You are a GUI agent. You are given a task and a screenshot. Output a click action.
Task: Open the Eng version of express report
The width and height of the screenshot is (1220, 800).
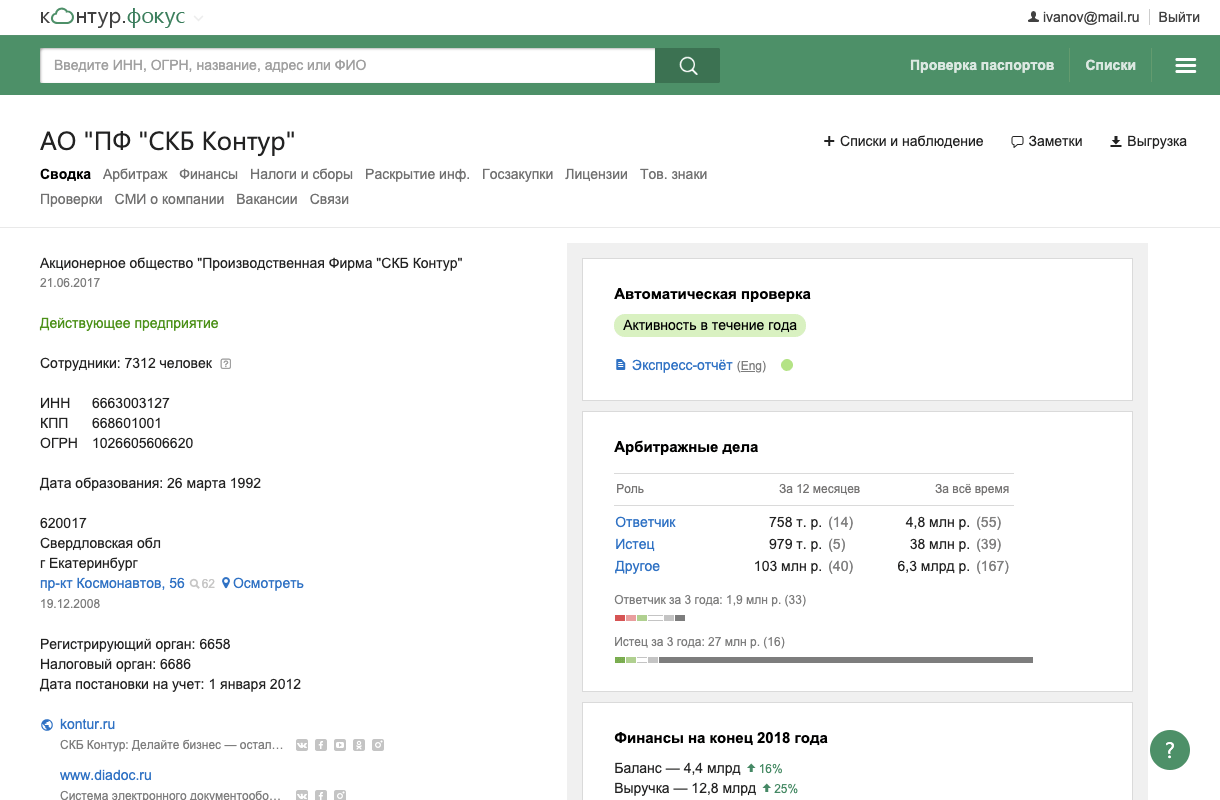click(x=751, y=366)
